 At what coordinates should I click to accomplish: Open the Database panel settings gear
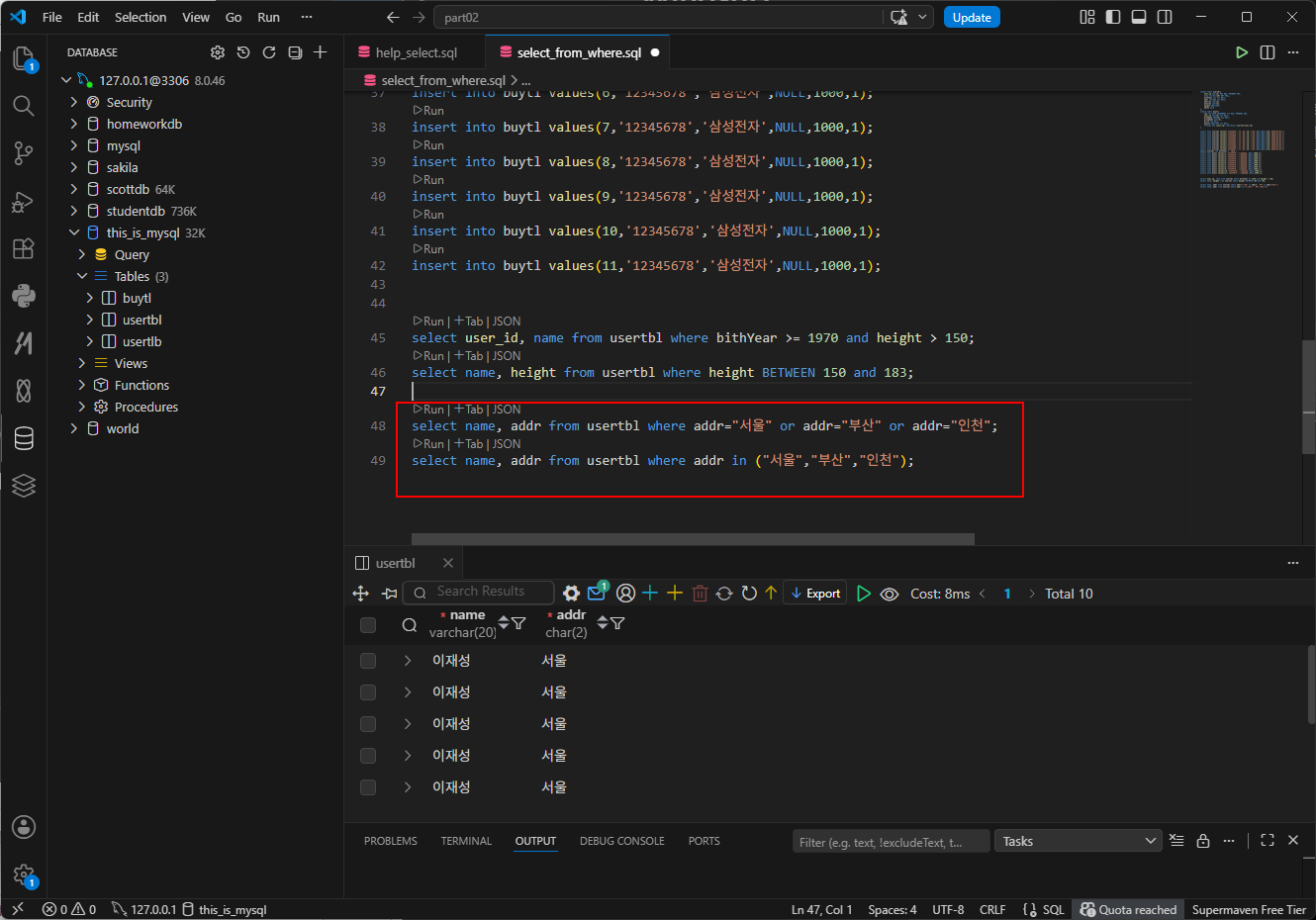pyautogui.click(x=218, y=52)
